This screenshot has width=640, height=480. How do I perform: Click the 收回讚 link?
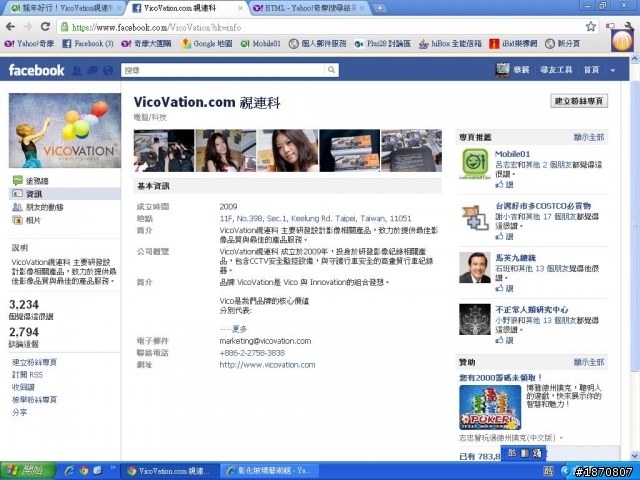click(23, 387)
